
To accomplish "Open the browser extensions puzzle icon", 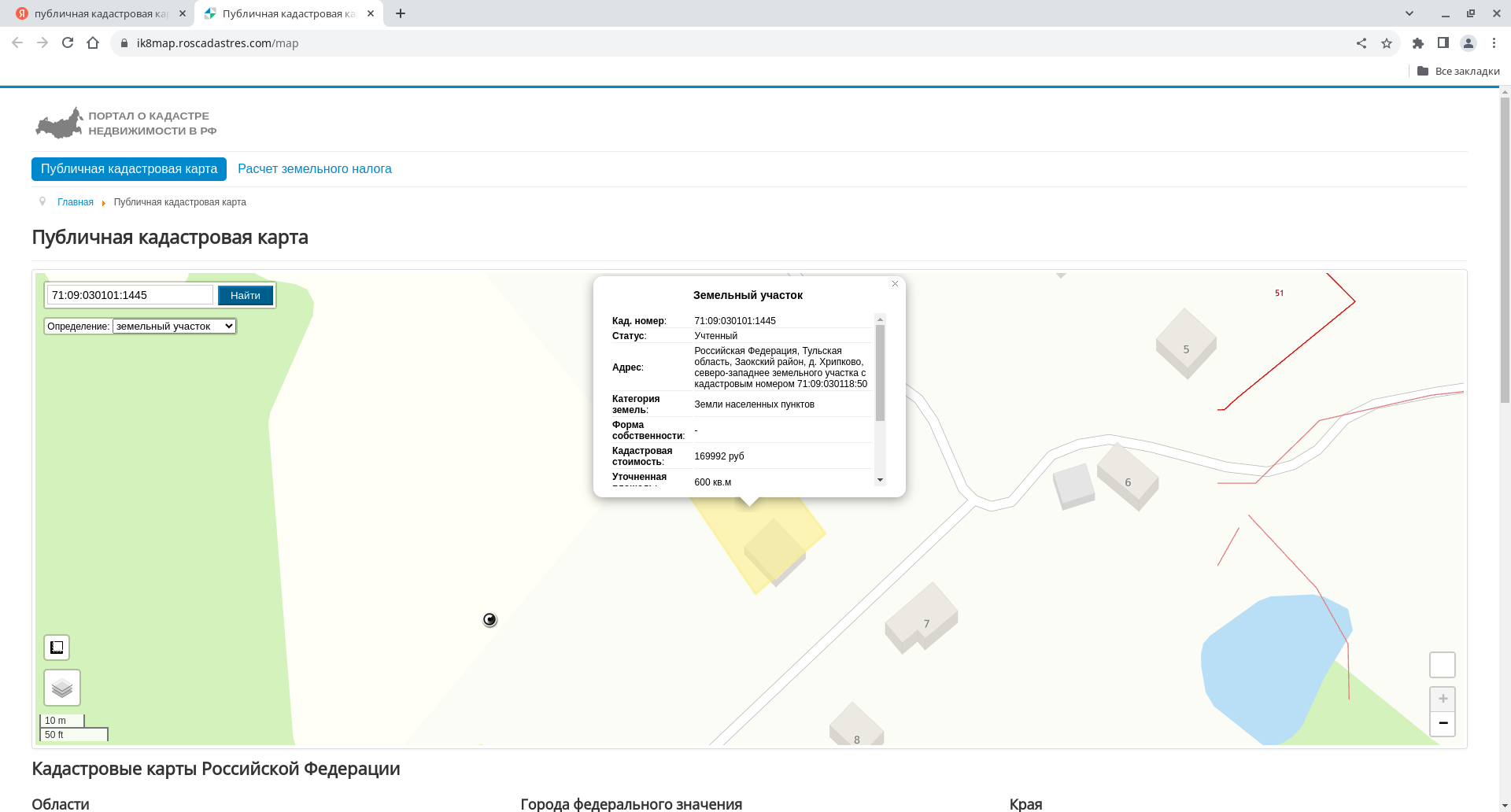I will tap(1418, 43).
